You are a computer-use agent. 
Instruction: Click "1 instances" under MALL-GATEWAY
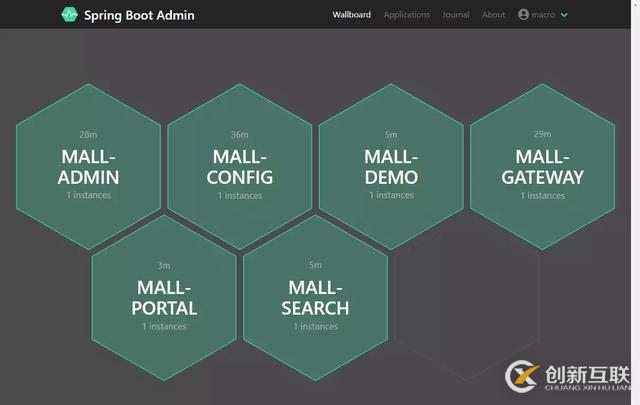coord(543,196)
